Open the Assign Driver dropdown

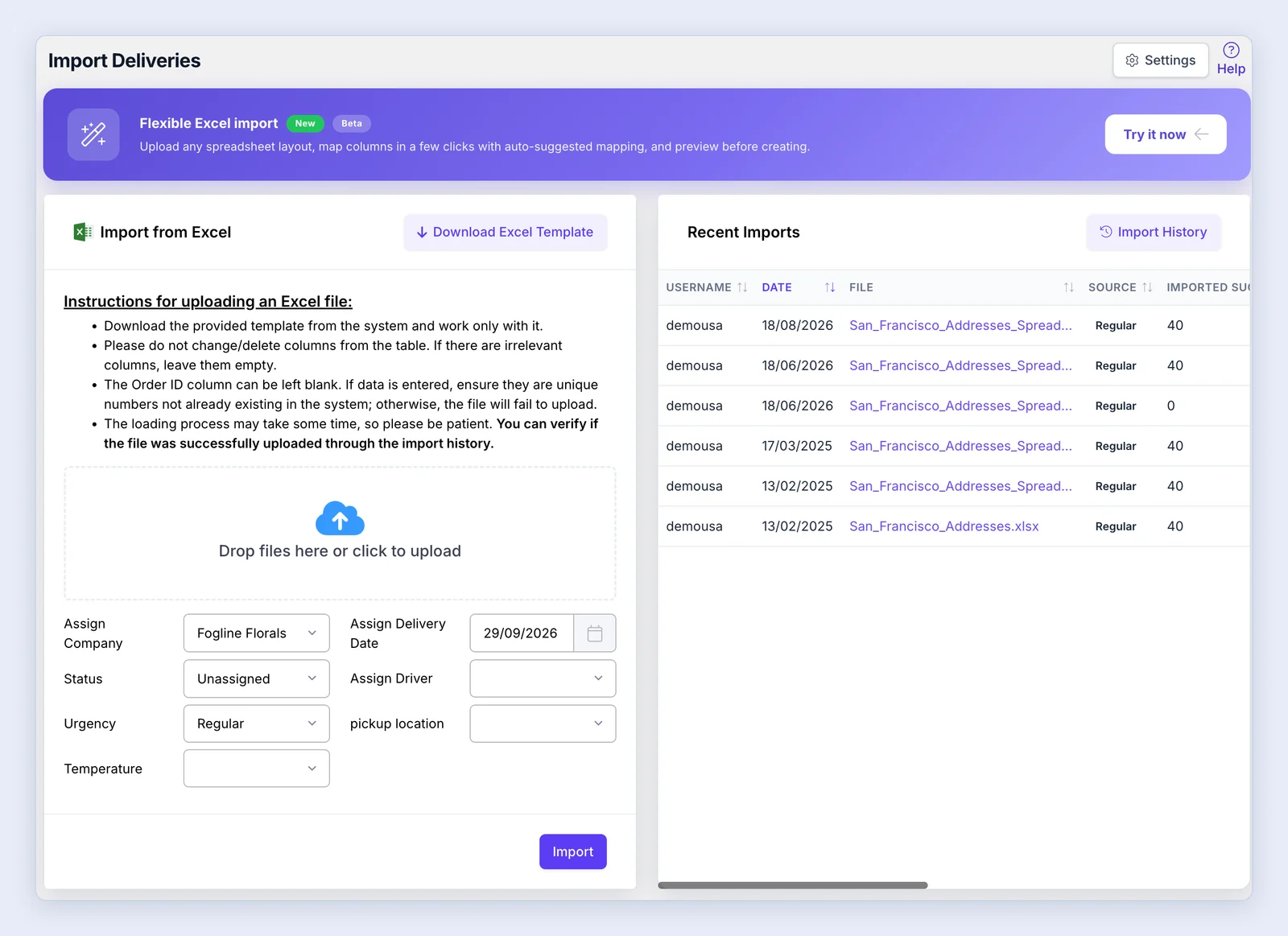coord(543,678)
